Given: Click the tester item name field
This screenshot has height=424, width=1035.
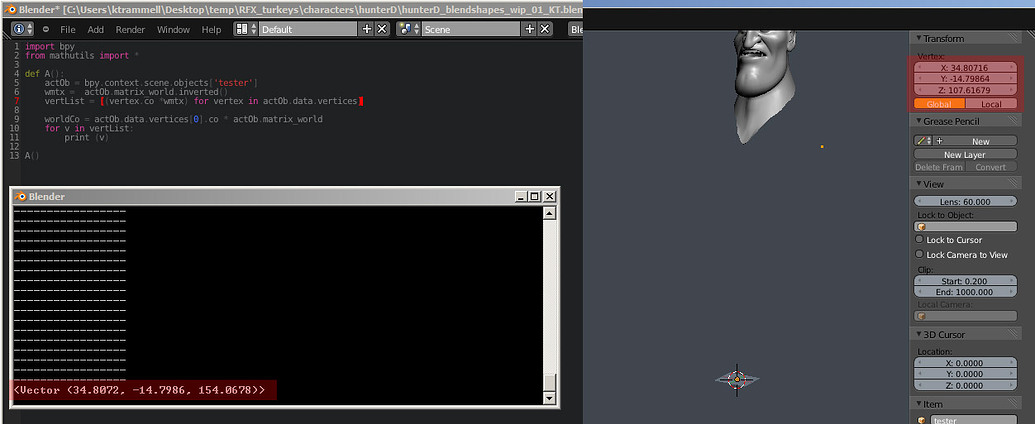Looking at the screenshot, I should click(x=974, y=420).
